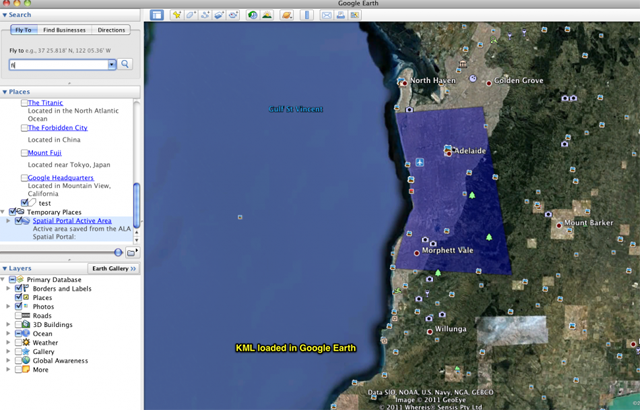
Task: Select the Add Path tool
Action: [x=205, y=15]
